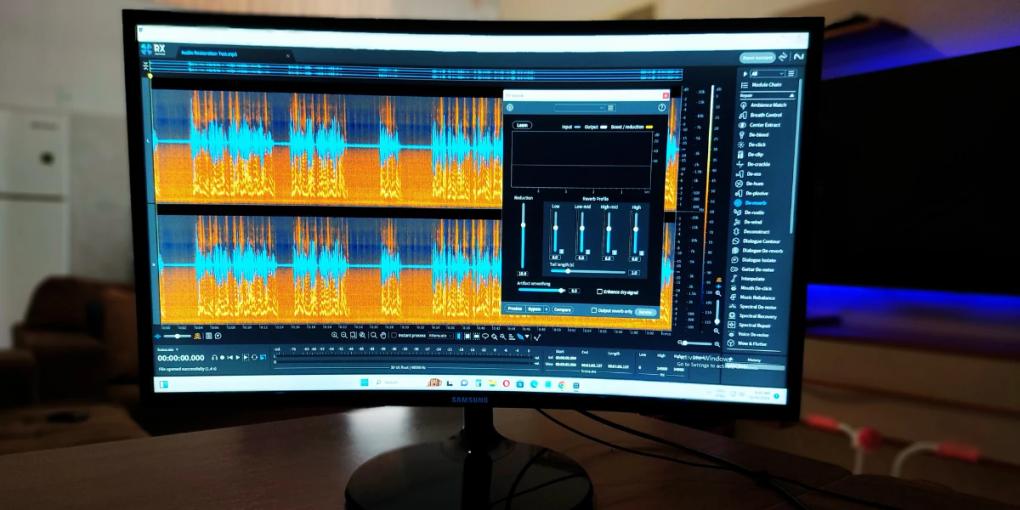Toggle Bypass in De-reverb dialog

(x=533, y=308)
